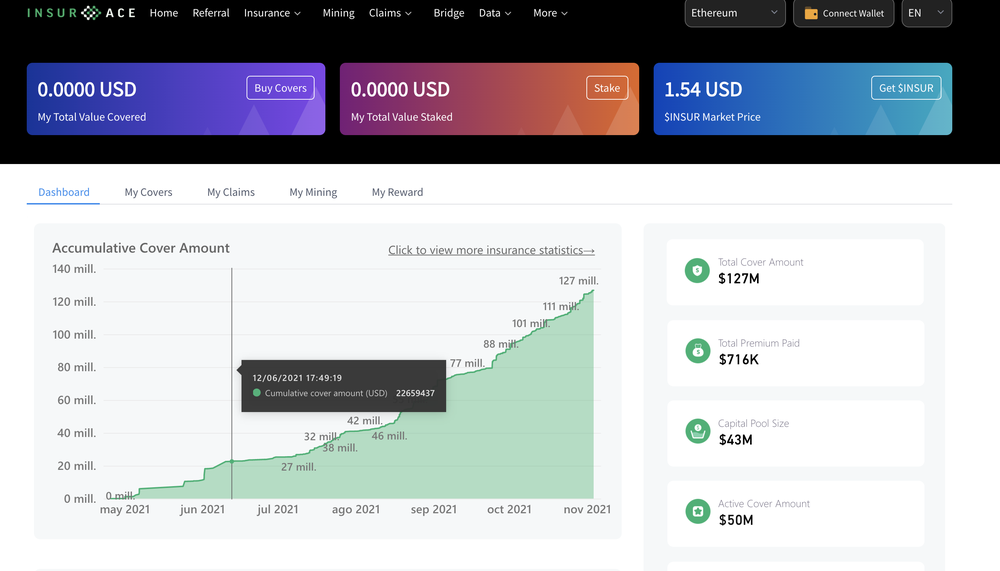Screen dimensions: 1000x571
Task: Open the Bridge page
Action: [449, 13]
